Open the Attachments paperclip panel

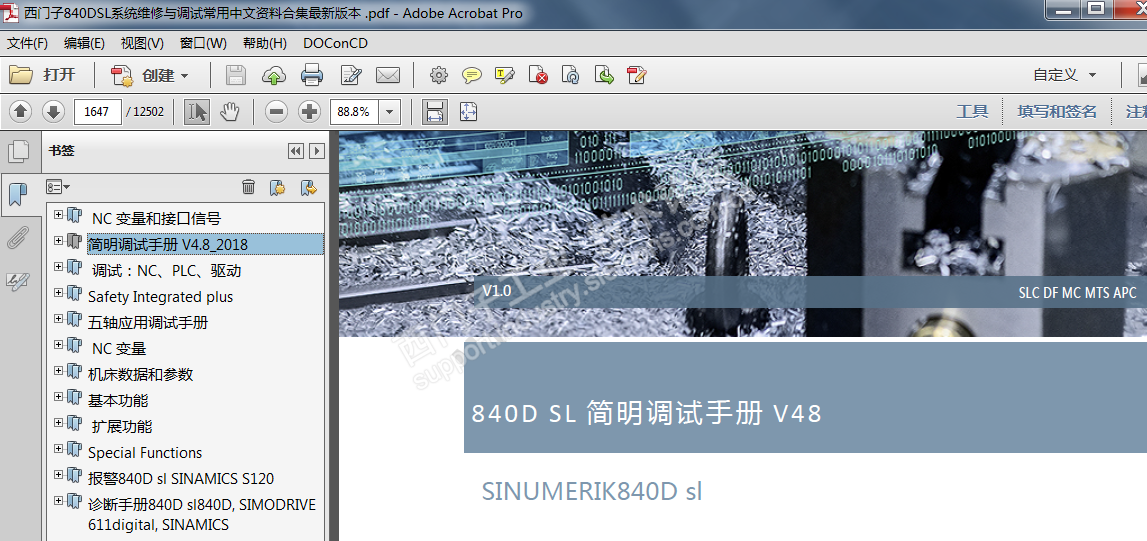[x=18, y=238]
